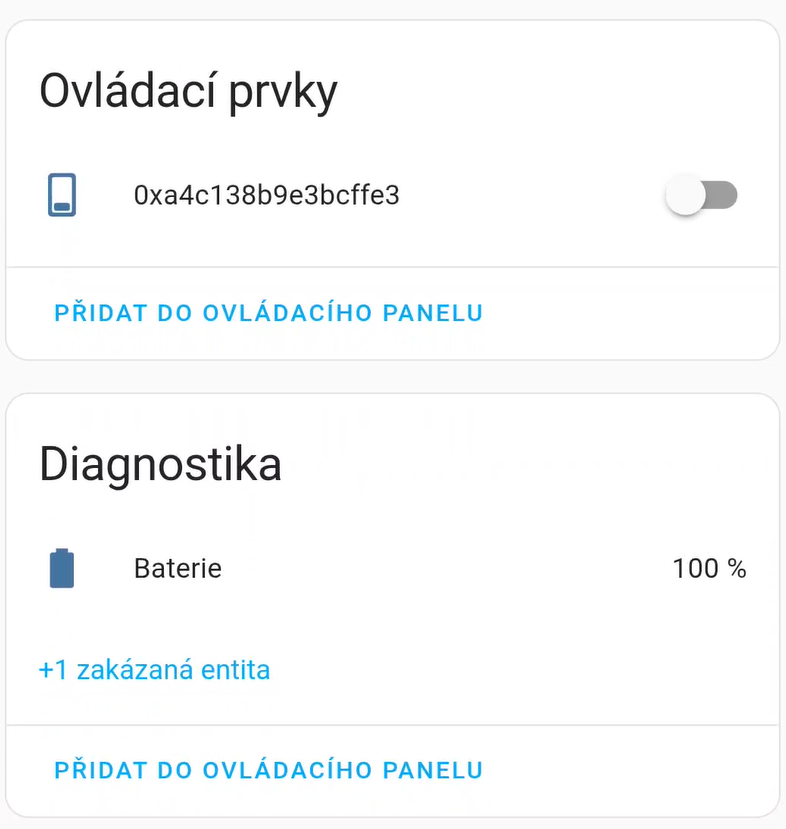Add the Diagnostika card to the dashboard
Screen dimensions: 786x829
268,770
